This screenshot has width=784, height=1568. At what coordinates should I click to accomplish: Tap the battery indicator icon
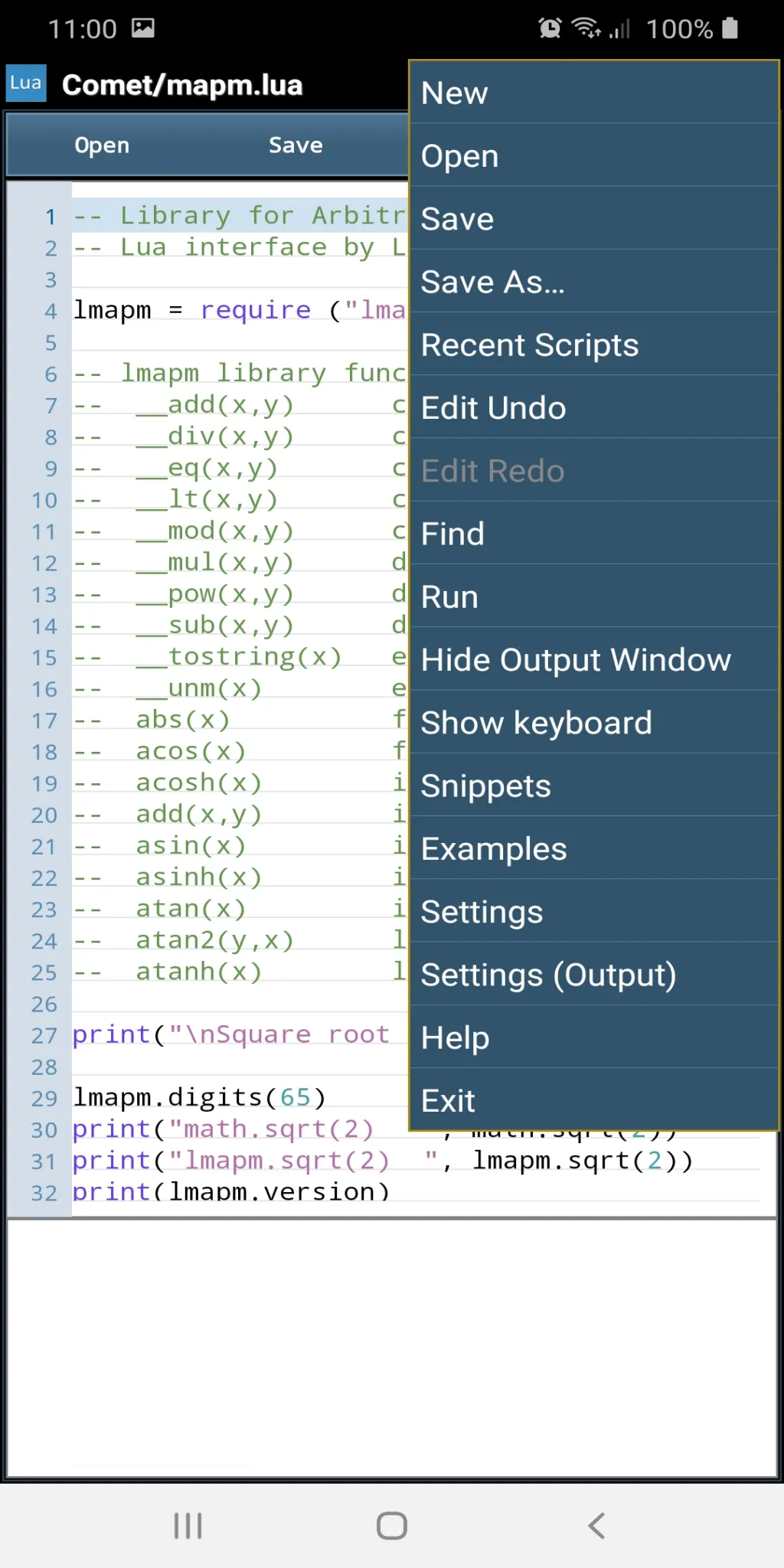[730, 28]
